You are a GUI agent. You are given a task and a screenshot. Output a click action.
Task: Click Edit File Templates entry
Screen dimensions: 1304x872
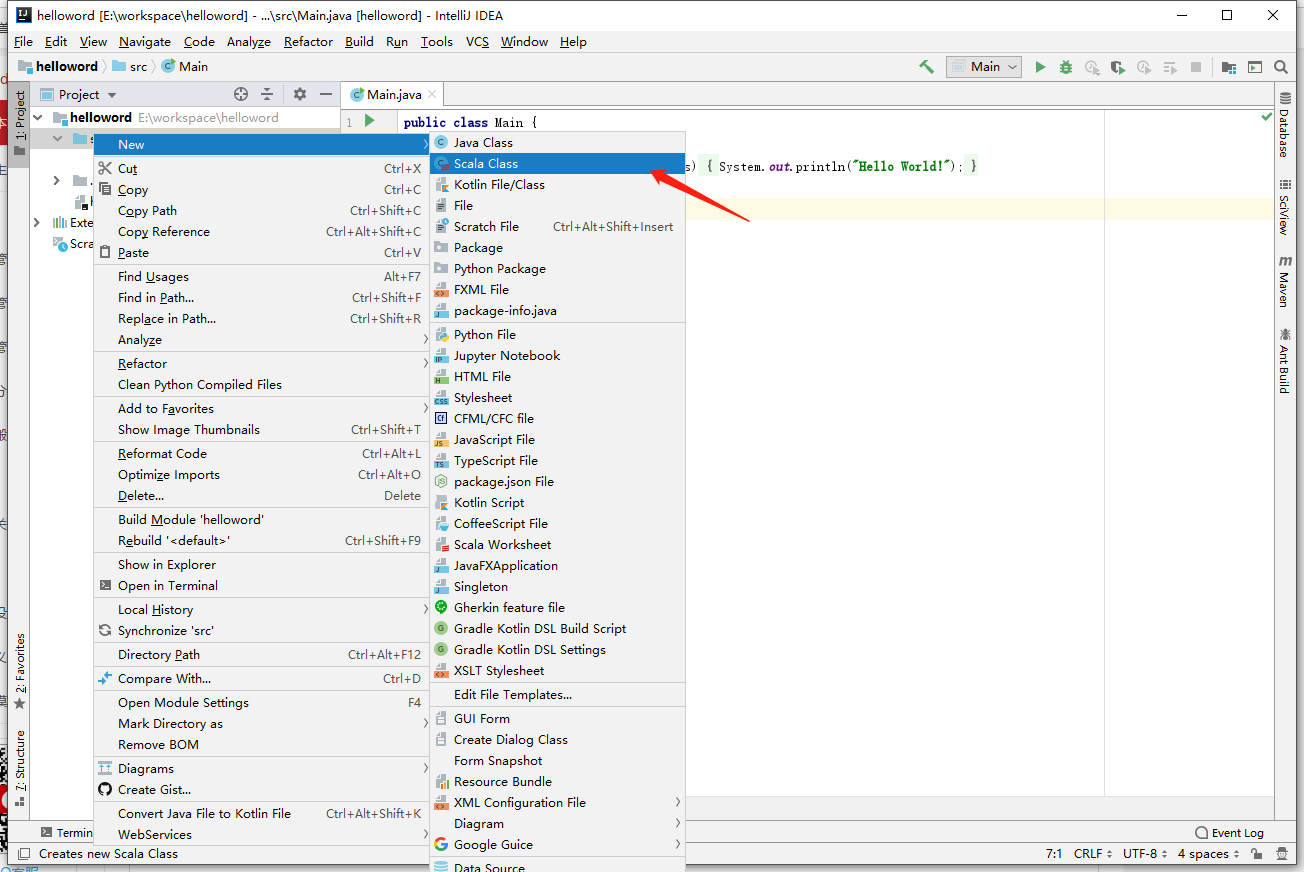[x=557, y=694]
